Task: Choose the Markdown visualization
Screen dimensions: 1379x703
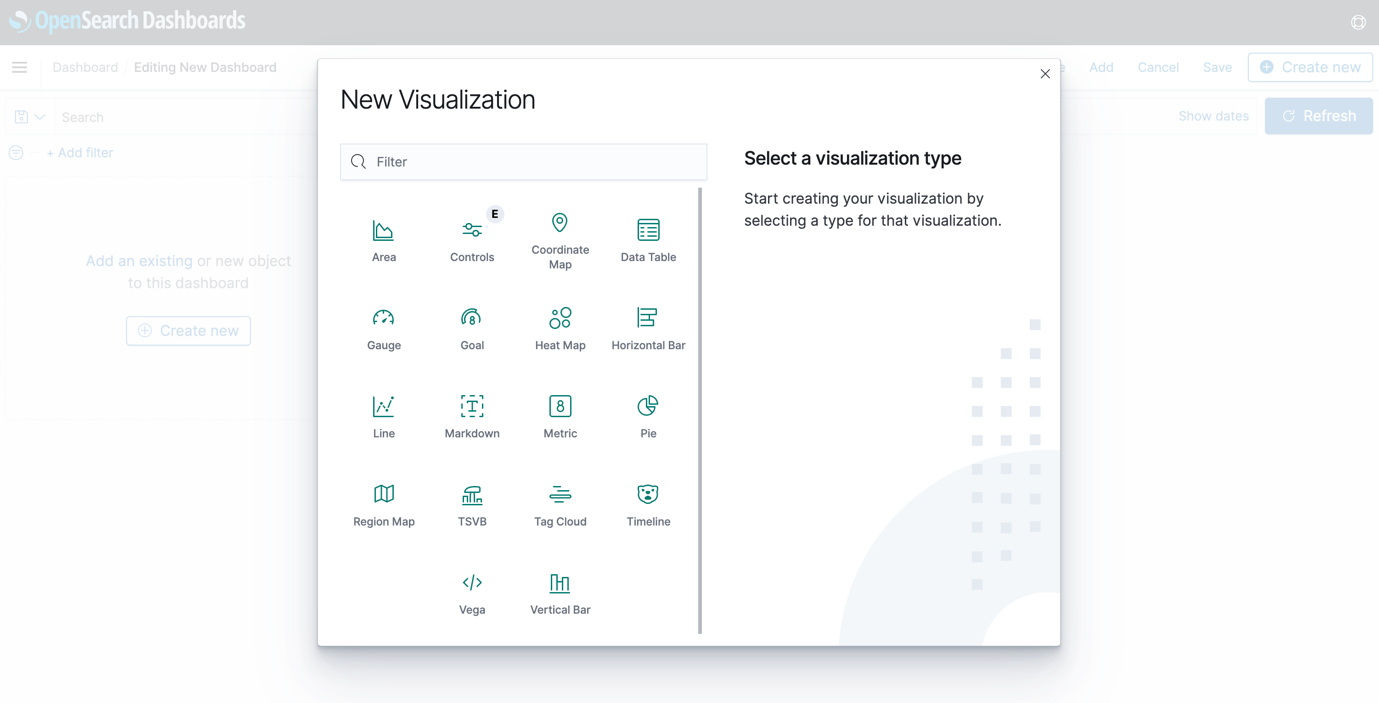Action: click(x=472, y=417)
